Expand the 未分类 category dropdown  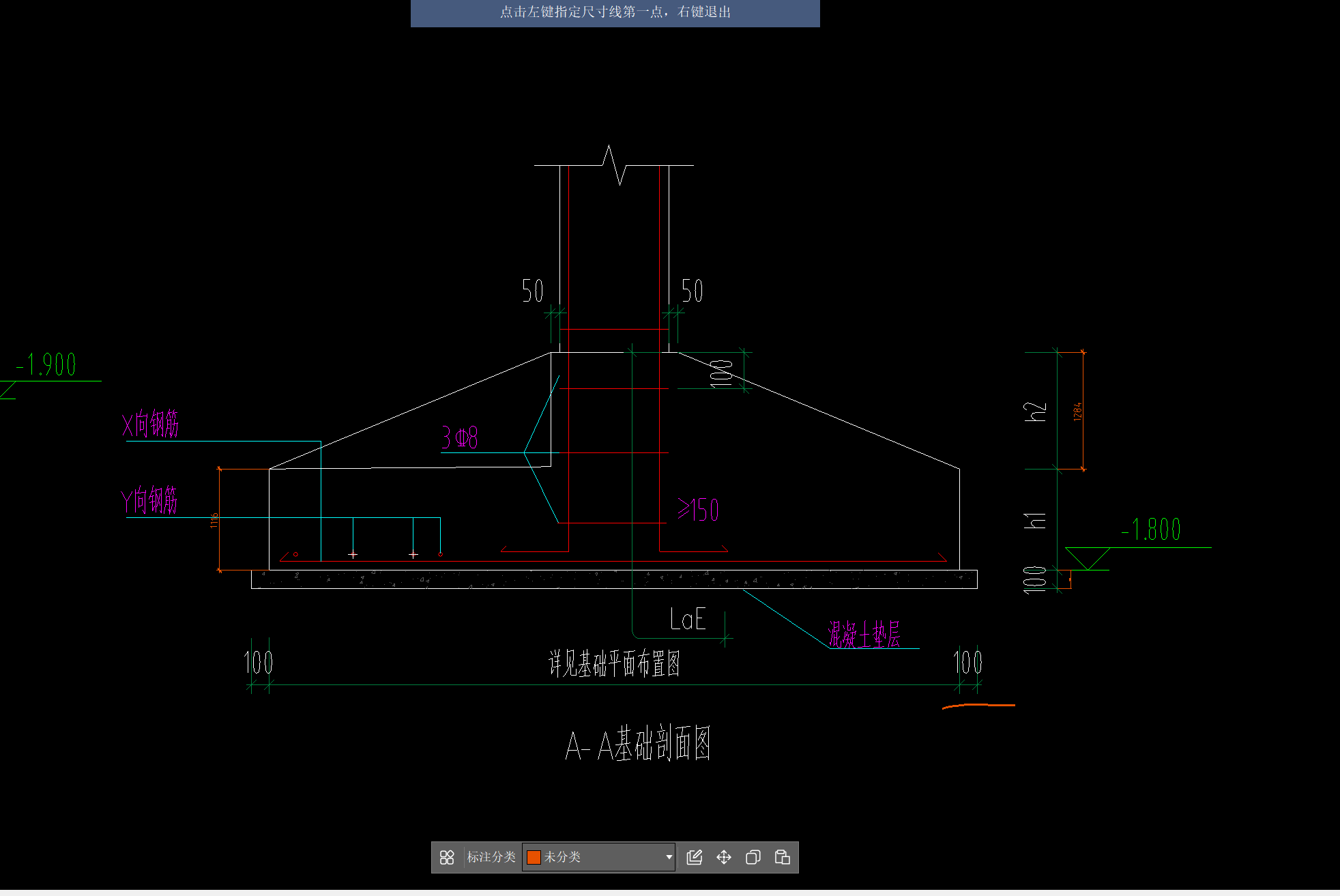(669, 857)
